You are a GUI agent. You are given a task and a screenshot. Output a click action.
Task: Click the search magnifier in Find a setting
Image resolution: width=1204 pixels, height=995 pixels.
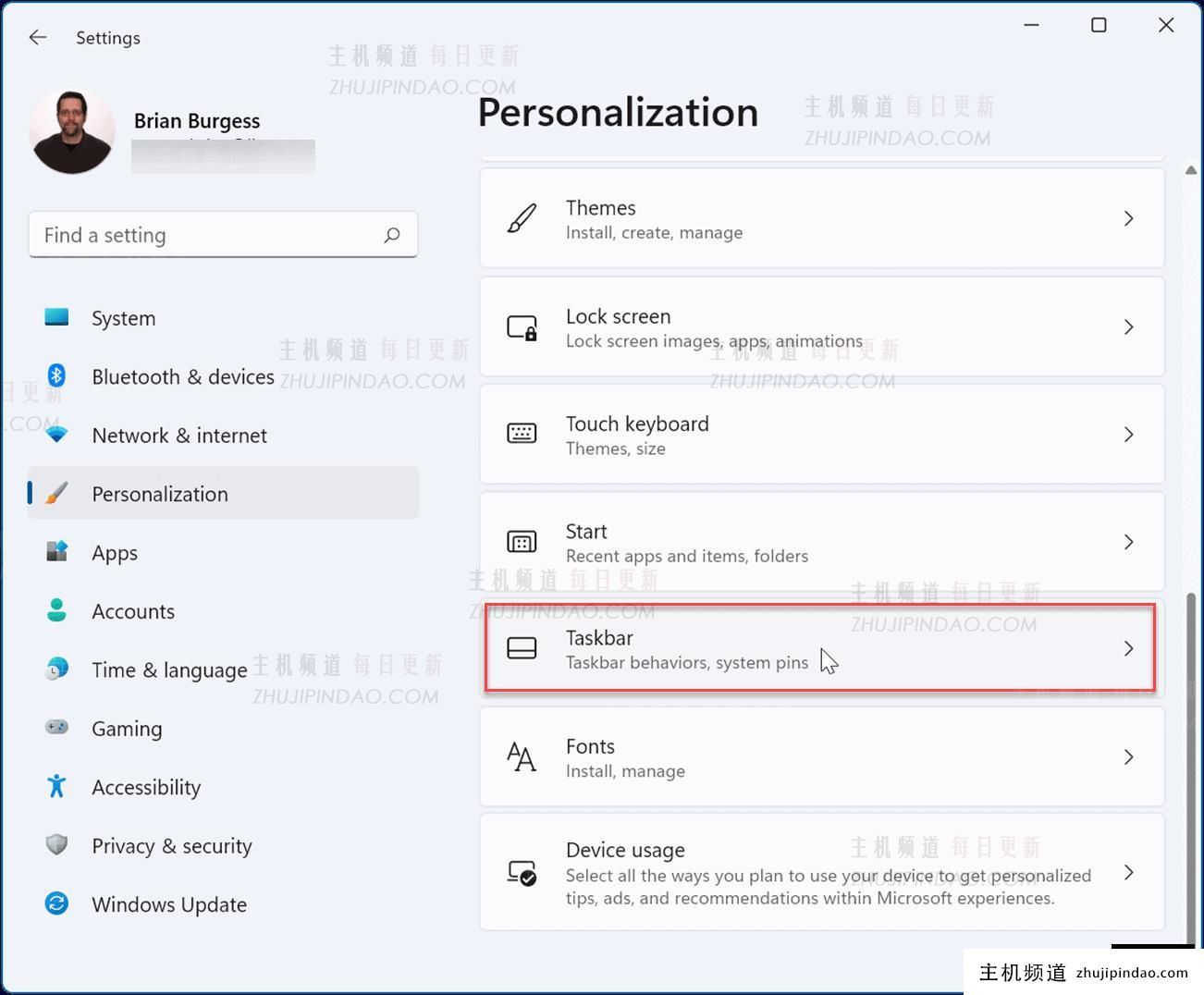tap(392, 235)
